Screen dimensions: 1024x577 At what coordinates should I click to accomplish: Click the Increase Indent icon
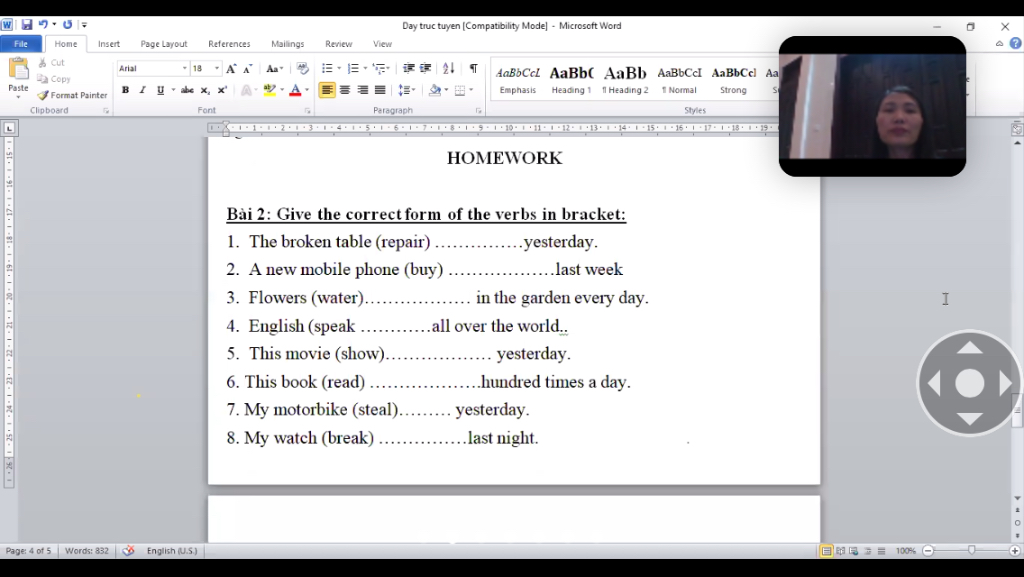[x=426, y=69]
